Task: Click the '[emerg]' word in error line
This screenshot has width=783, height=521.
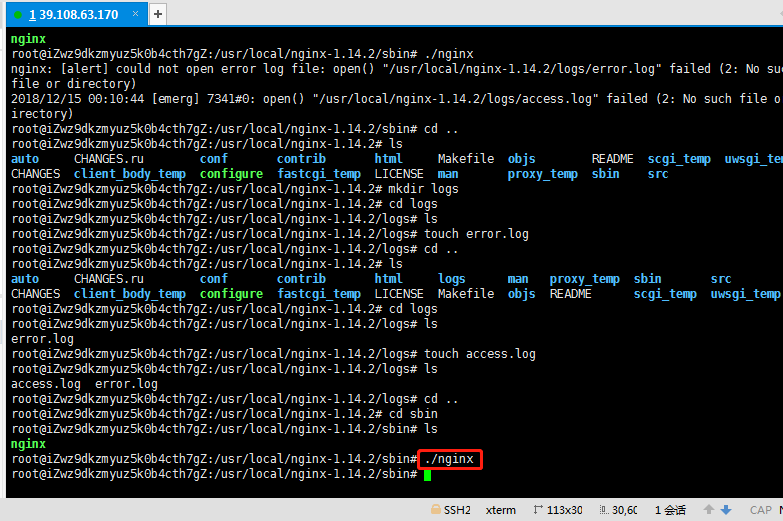Action: [175, 99]
